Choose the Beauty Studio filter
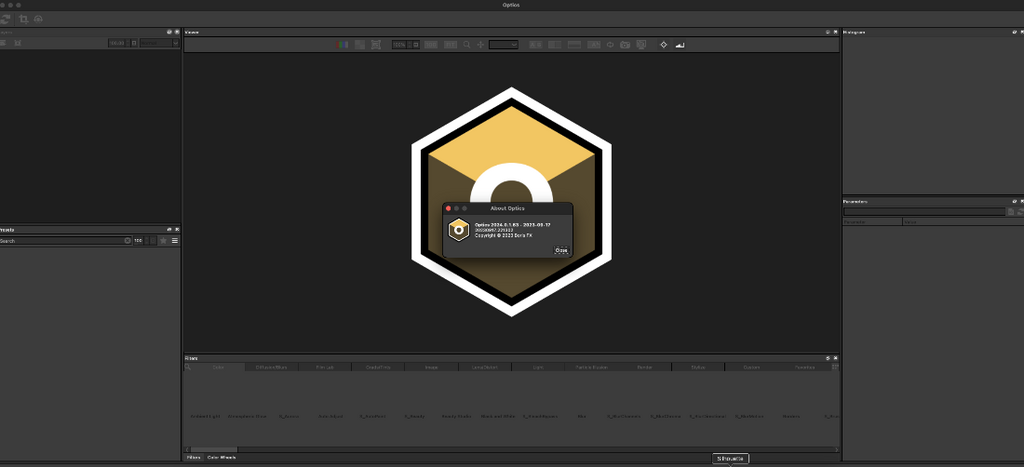1024x467 pixels. tap(456, 416)
